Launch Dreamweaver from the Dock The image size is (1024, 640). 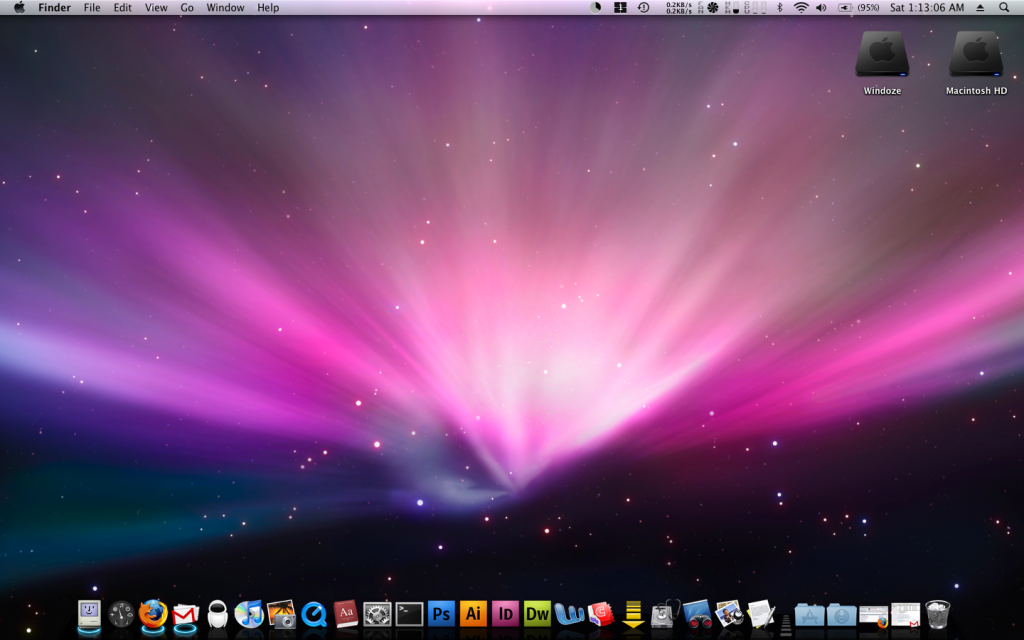537,615
